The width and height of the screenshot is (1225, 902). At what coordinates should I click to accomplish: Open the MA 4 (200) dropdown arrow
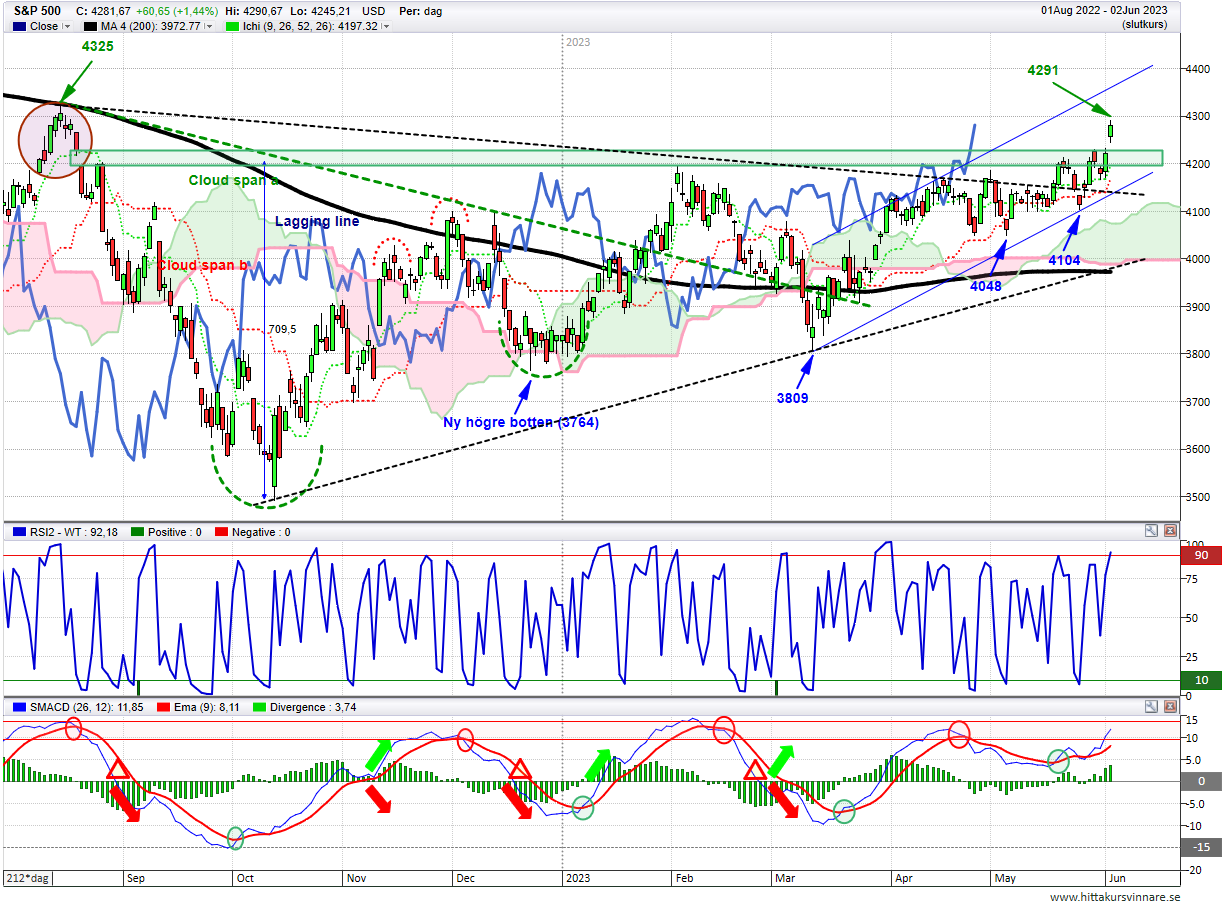[209, 27]
